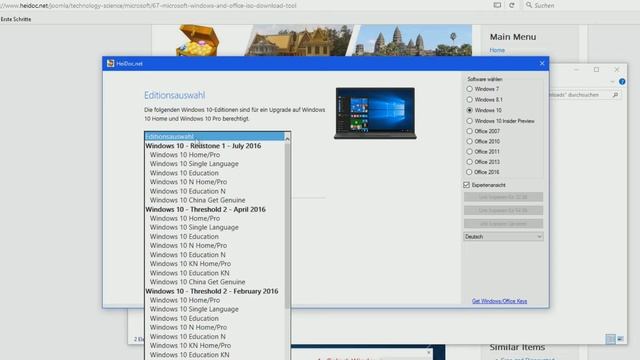640x360 pixels.
Task: Open the Erste Schritte bookmark
Action: 16,19
